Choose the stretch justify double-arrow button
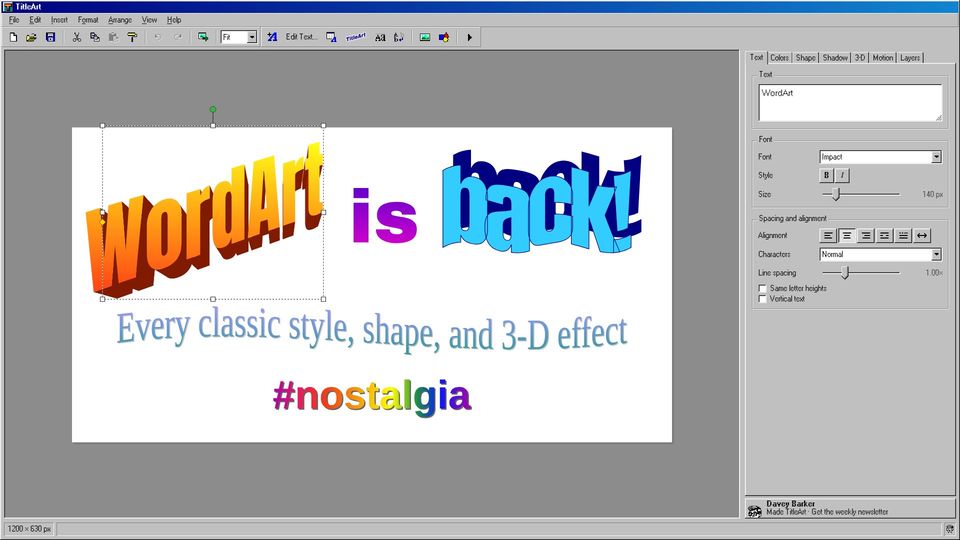Viewport: 960px width, 540px height. (x=922, y=236)
